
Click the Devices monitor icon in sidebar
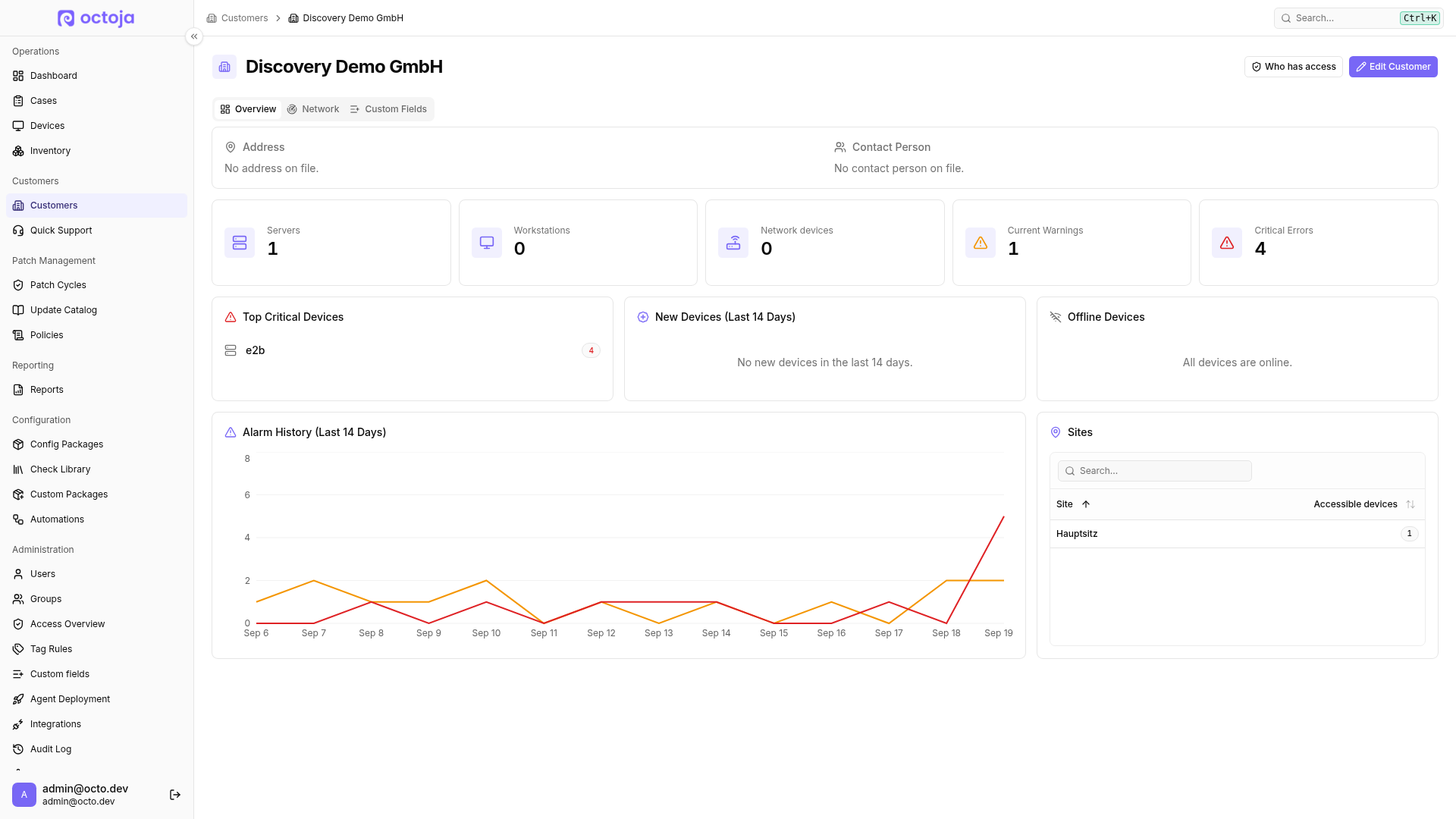tap(18, 126)
